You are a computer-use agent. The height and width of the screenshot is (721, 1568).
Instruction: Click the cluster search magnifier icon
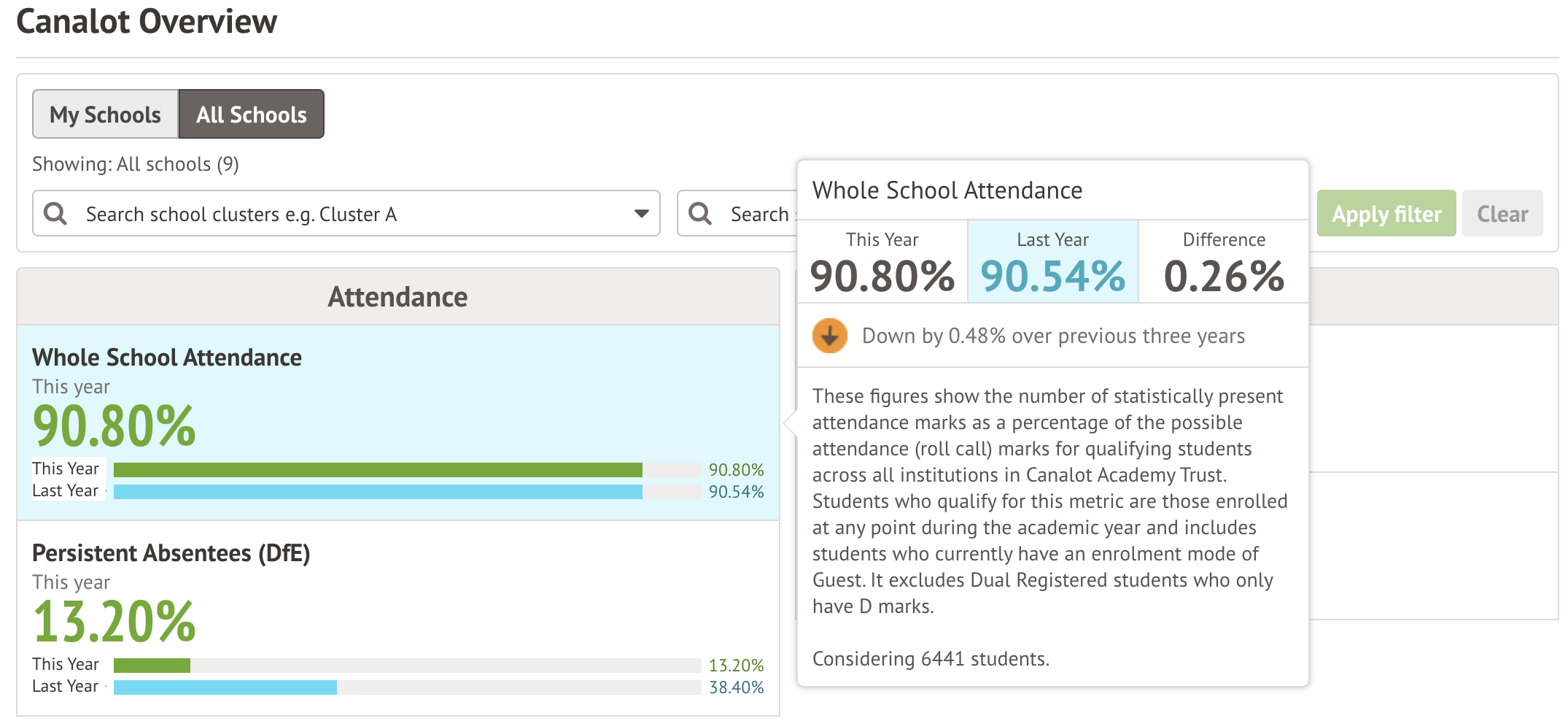[55, 214]
